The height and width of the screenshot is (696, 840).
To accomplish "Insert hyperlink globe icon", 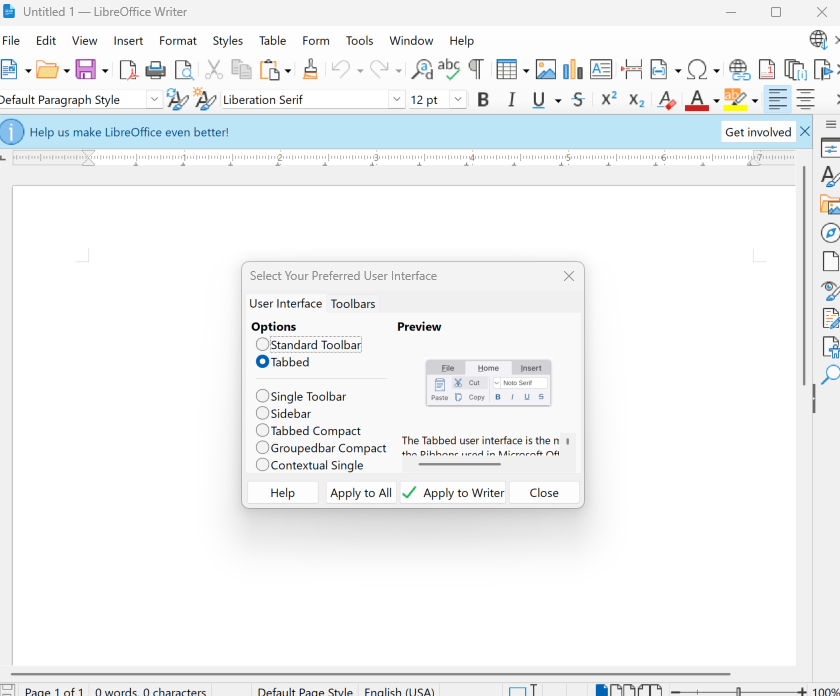I will (x=739, y=70).
